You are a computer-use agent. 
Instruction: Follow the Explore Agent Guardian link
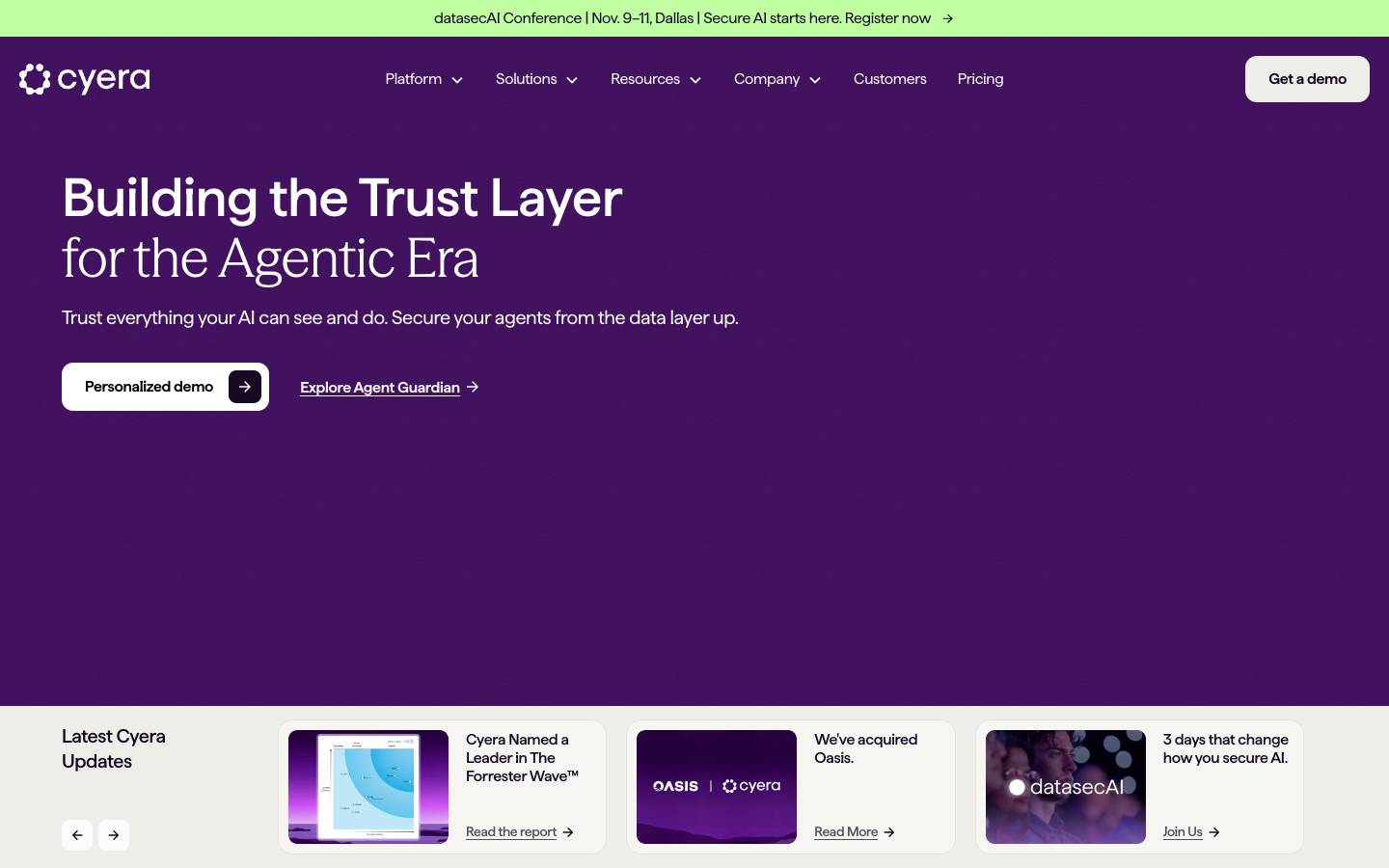380,388
